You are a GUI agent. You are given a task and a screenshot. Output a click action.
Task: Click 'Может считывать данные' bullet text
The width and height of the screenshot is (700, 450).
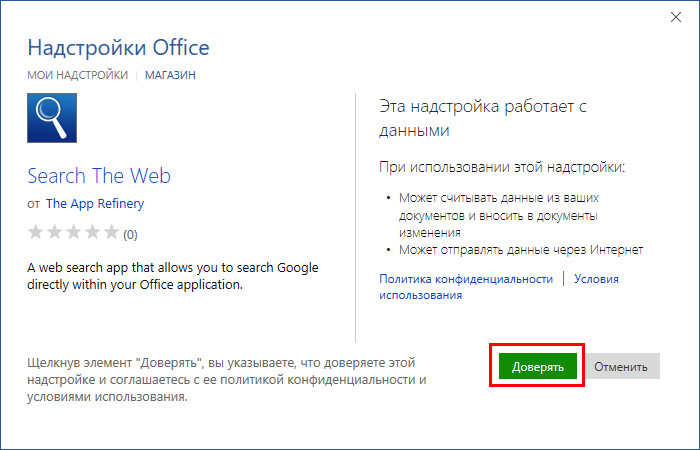(499, 215)
